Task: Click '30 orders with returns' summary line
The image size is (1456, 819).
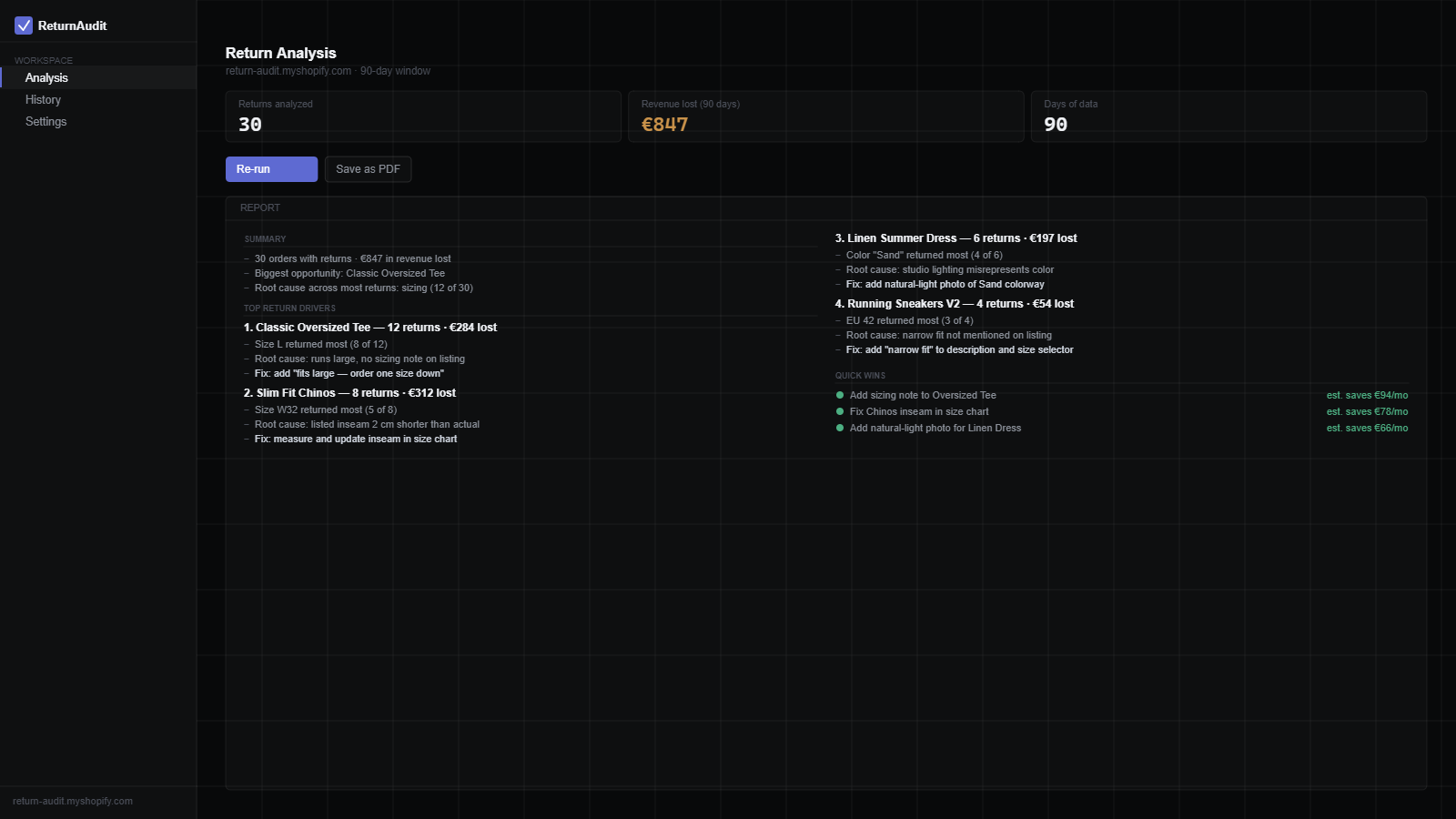Action: [353, 258]
